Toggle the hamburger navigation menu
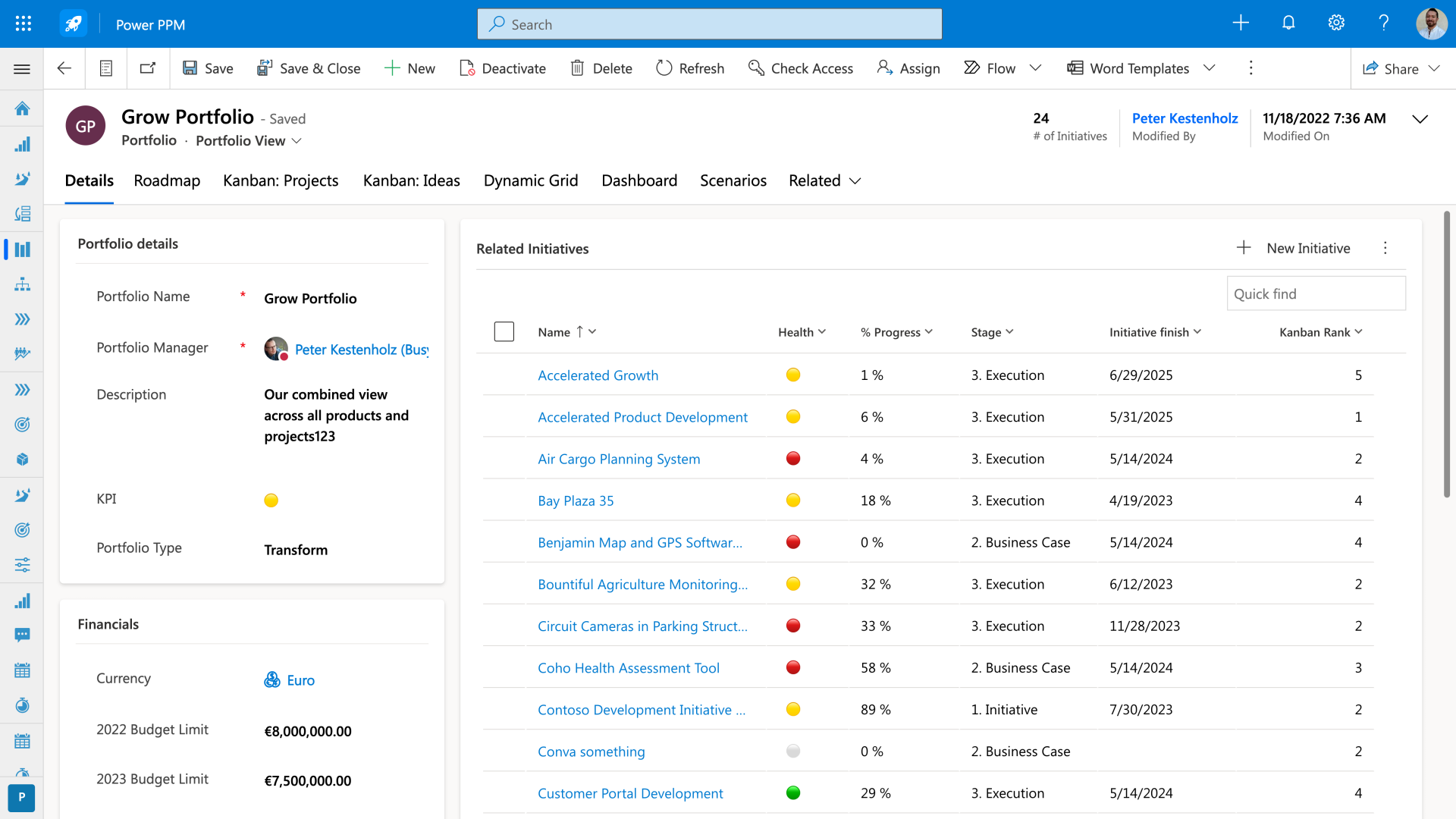1456x819 pixels. pyautogui.click(x=22, y=69)
